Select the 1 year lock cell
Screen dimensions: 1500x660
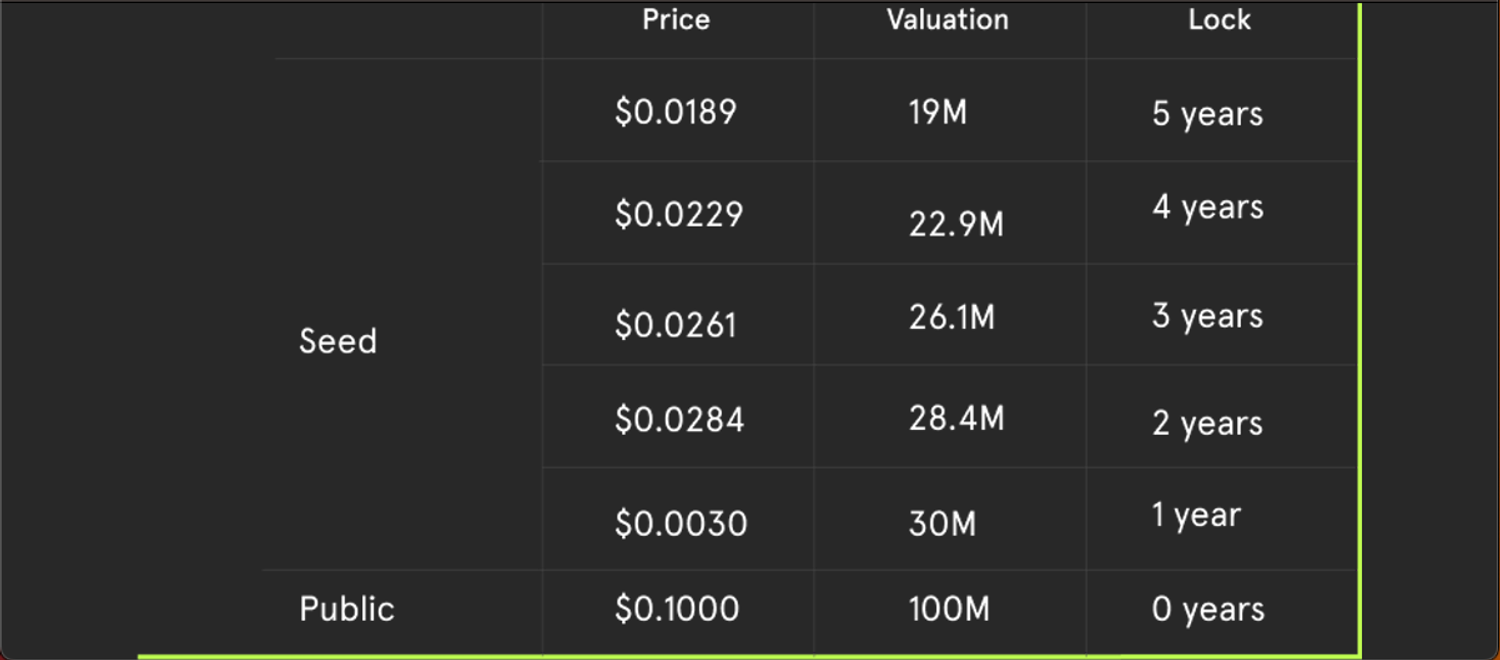[x=1196, y=515]
